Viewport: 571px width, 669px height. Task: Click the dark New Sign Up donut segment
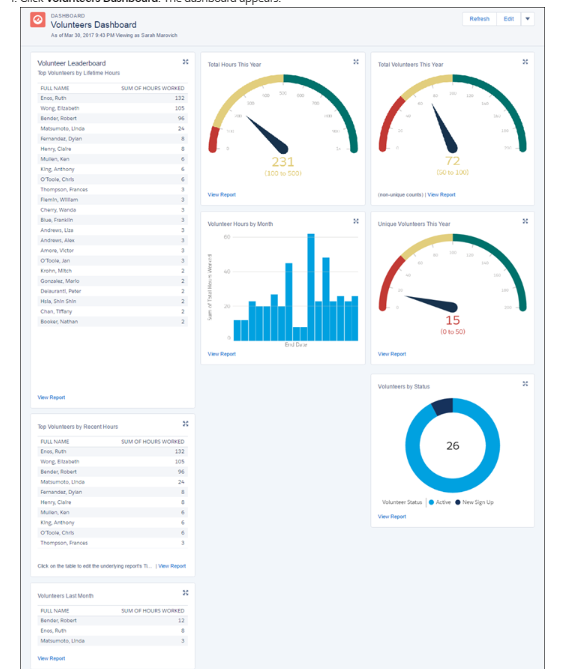(443, 406)
